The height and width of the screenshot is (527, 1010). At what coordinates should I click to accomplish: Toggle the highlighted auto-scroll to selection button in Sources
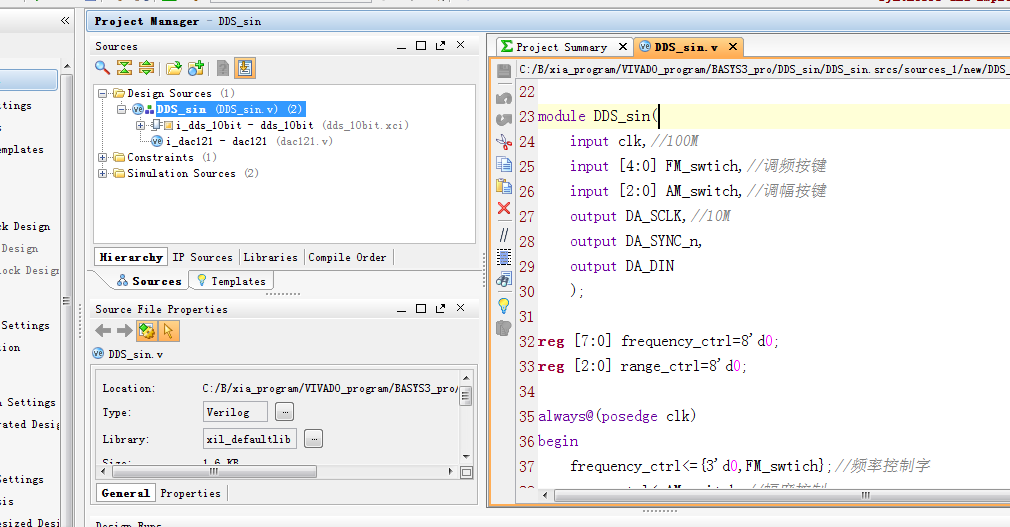[245, 68]
